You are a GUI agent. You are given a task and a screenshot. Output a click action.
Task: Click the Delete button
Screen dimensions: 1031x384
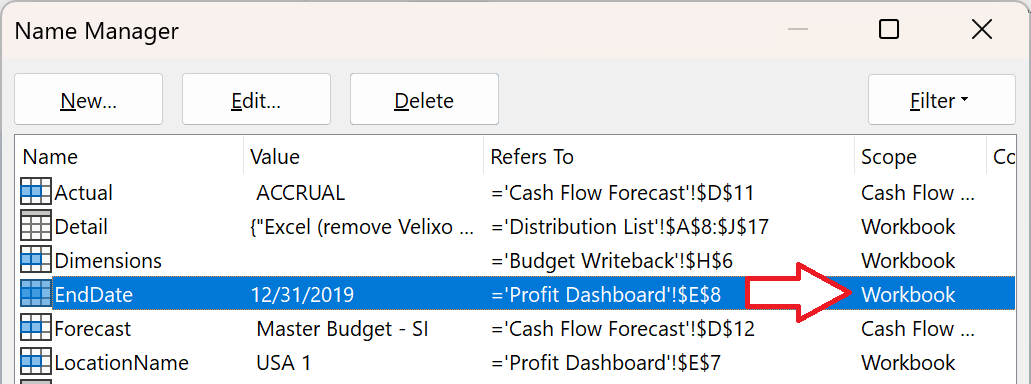[424, 99]
